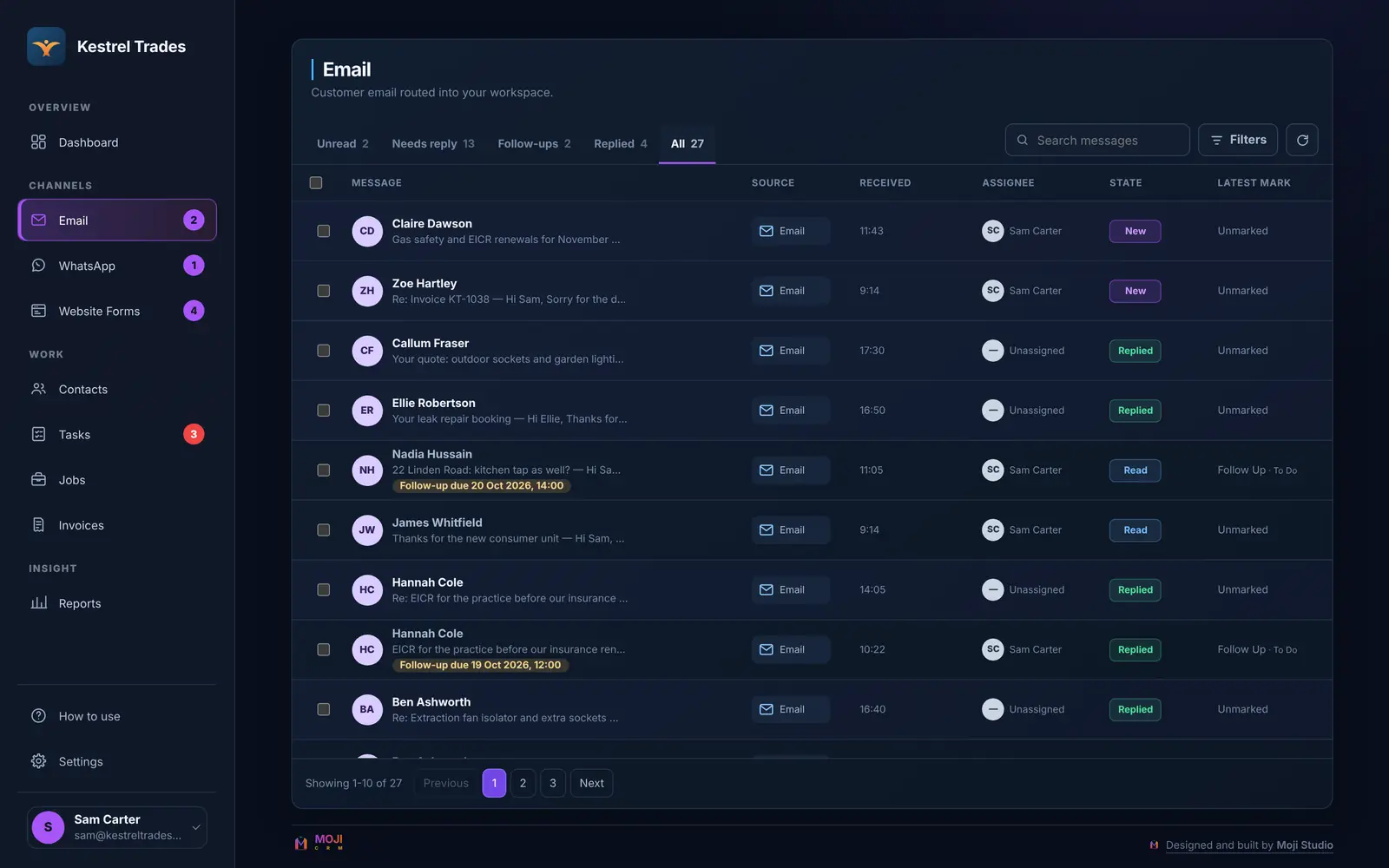Screen dimensions: 1389x868
Task: Open Invoices in the sidebar
Action: click(117, 525)
